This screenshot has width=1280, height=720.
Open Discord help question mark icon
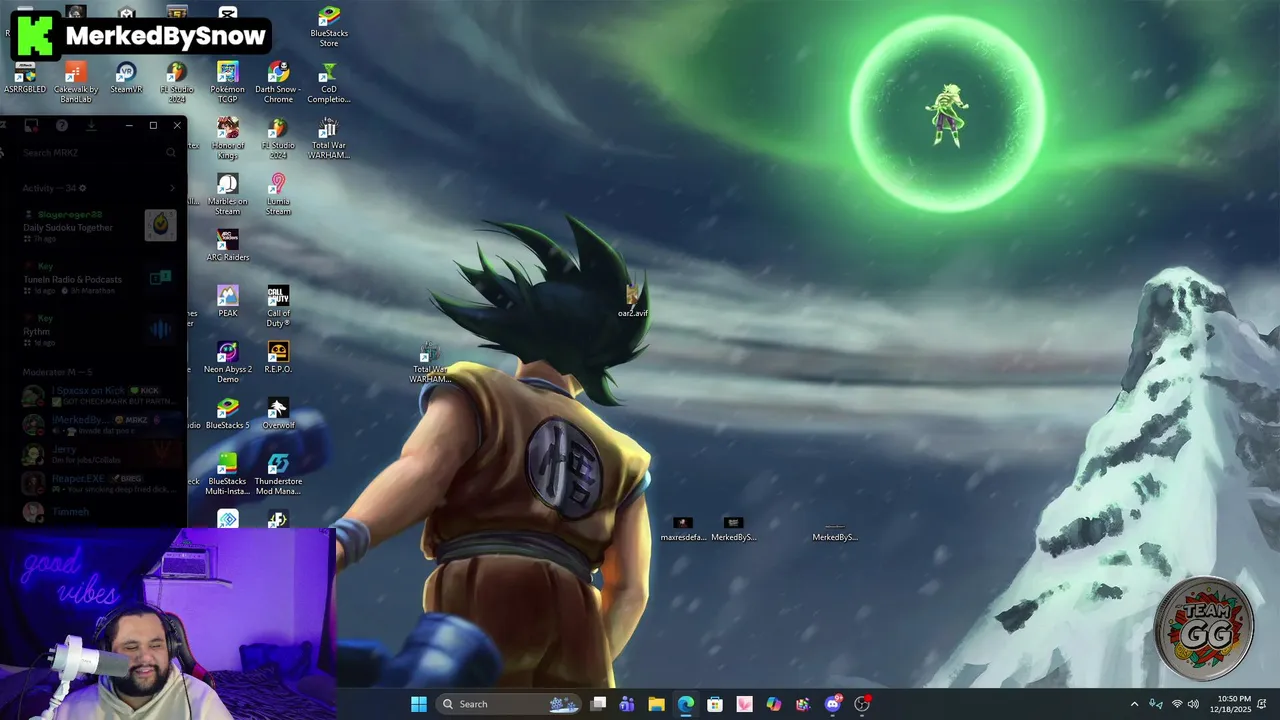[x=62, y=126]
